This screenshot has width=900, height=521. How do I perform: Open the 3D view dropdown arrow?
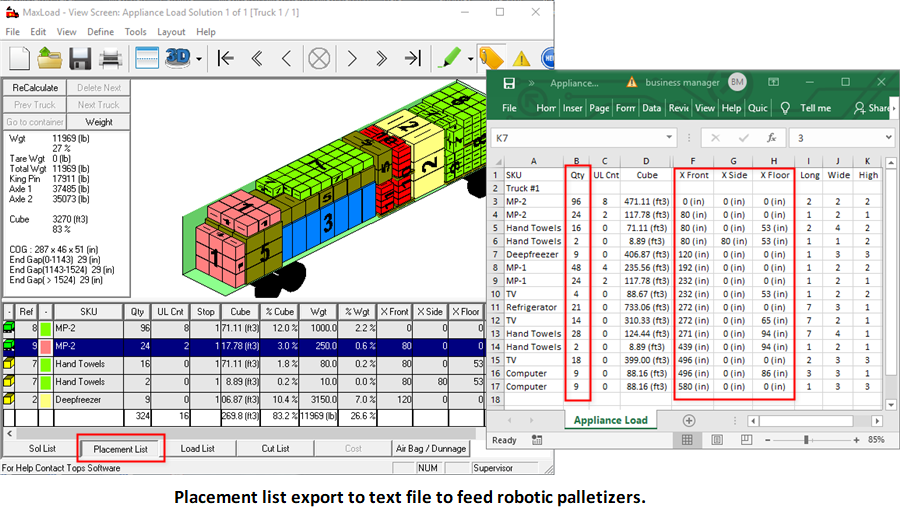point(199,59)
